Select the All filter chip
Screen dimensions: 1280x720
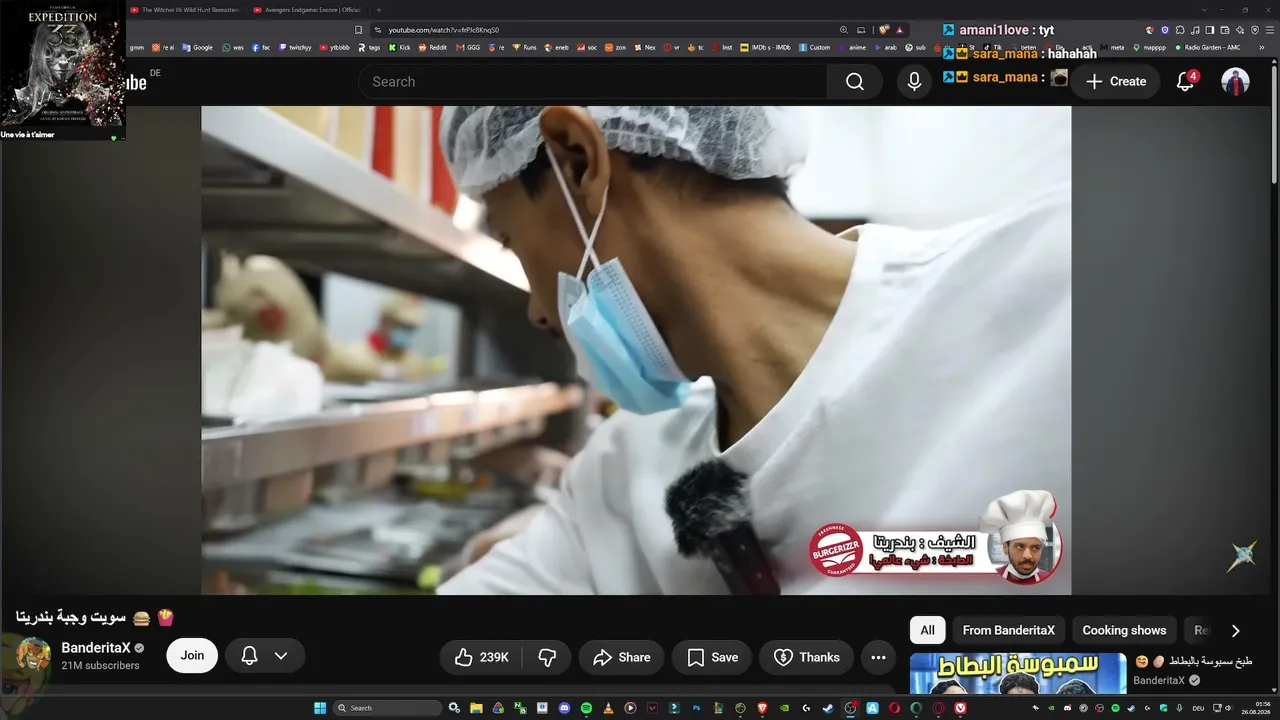pos(927,630)
